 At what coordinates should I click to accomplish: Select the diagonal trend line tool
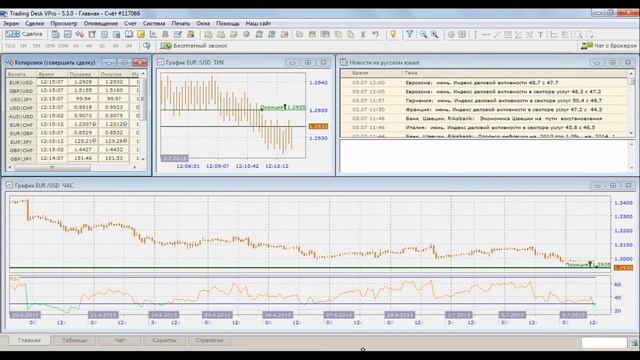(497, 35)
